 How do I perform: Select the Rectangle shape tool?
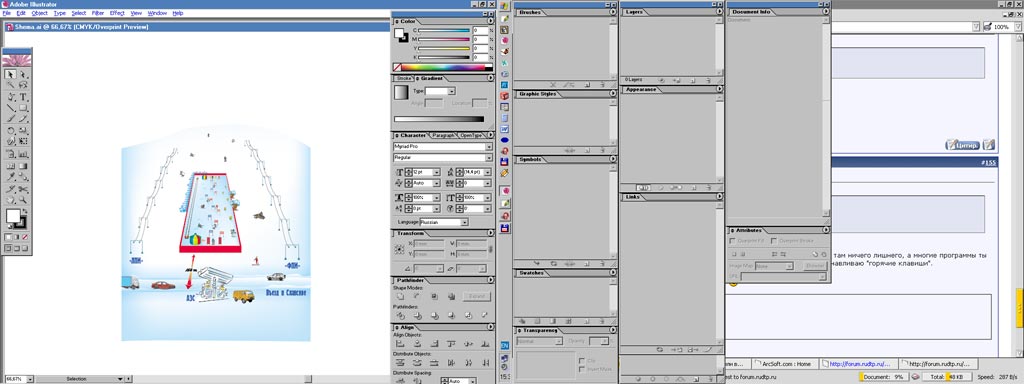(x=23, y=107)
